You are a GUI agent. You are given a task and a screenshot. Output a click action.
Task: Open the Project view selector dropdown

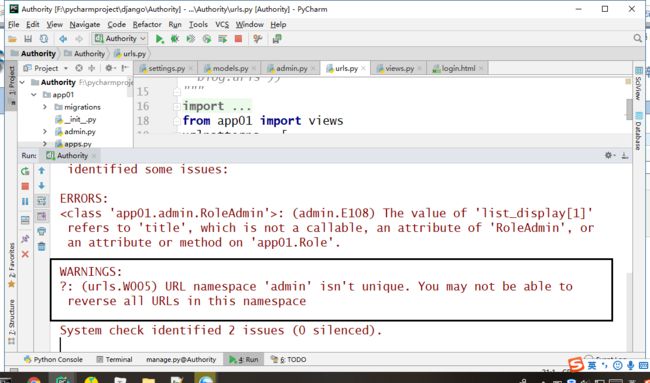click(x=46, y=68)
